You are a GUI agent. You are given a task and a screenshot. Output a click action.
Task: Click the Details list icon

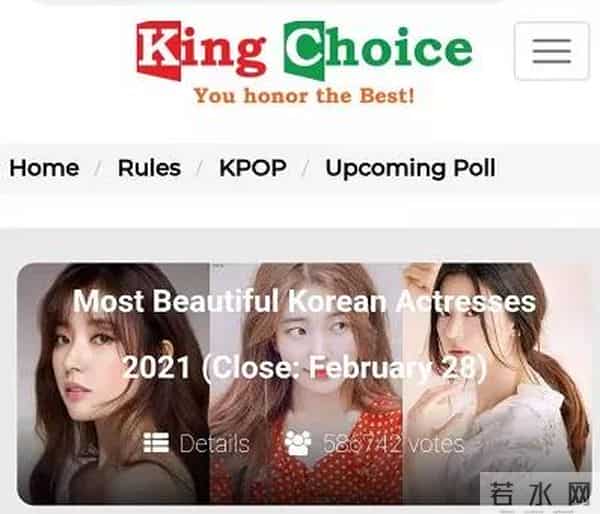(156, 443)
